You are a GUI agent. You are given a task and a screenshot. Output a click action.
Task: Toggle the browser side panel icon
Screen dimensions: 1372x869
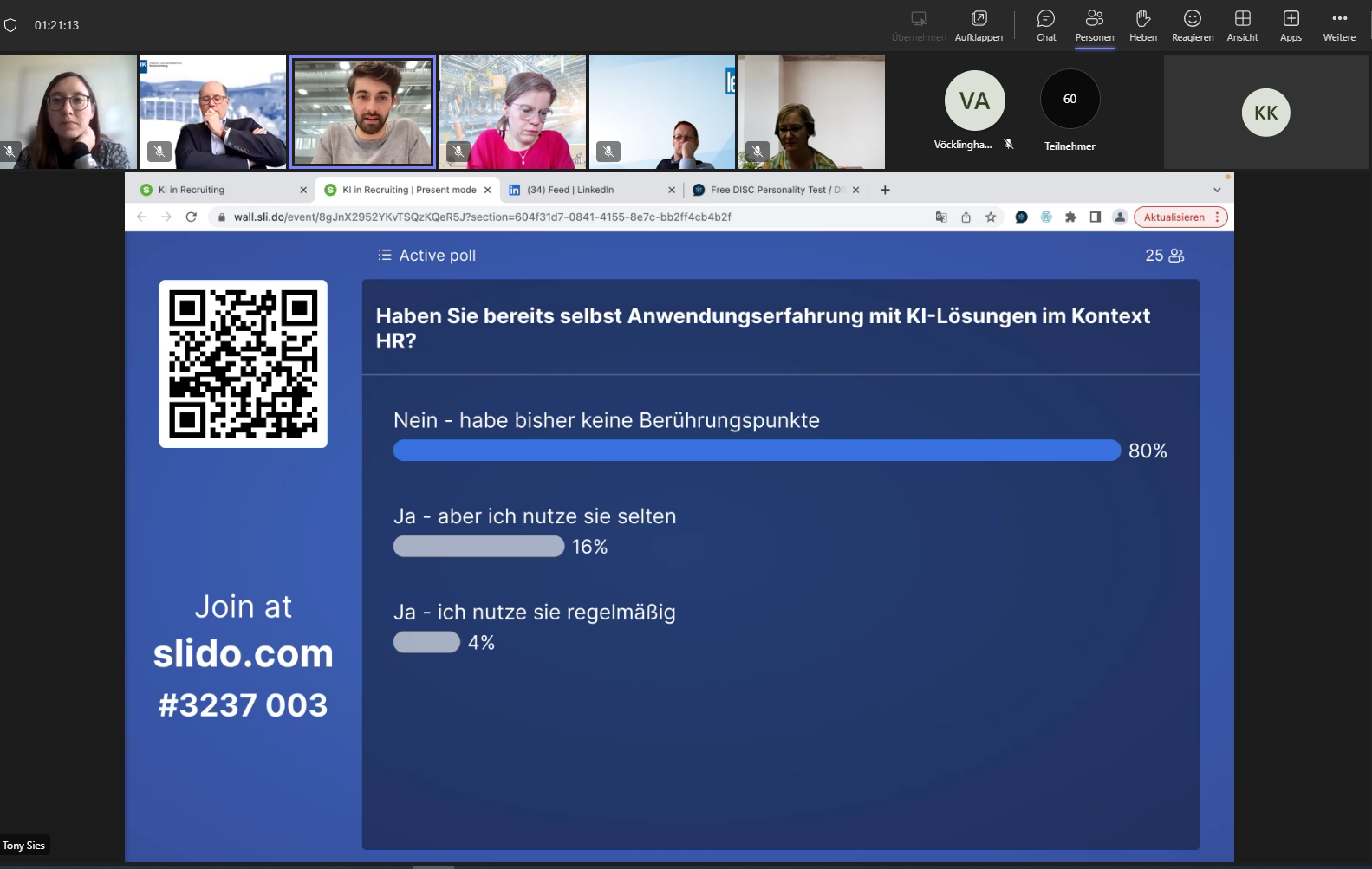click(x=1096, y=217)
